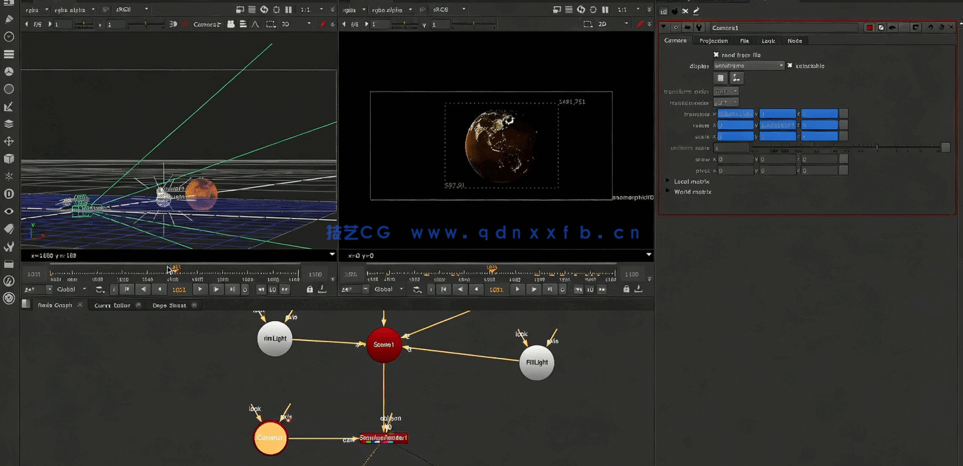Viewport: 963px width, 466px height.
Task: Click the Scene1 node
Action: pyautogui.click(x=383, y=344)
